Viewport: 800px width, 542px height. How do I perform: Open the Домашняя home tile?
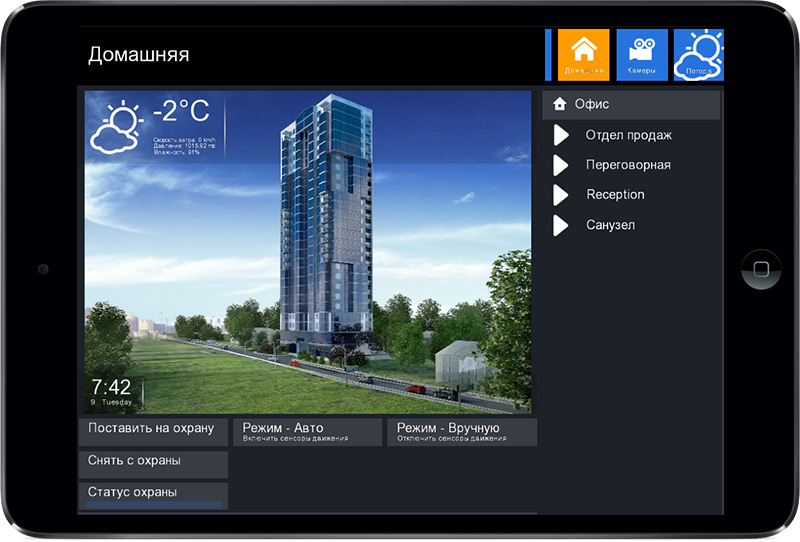tap(583, 54)
